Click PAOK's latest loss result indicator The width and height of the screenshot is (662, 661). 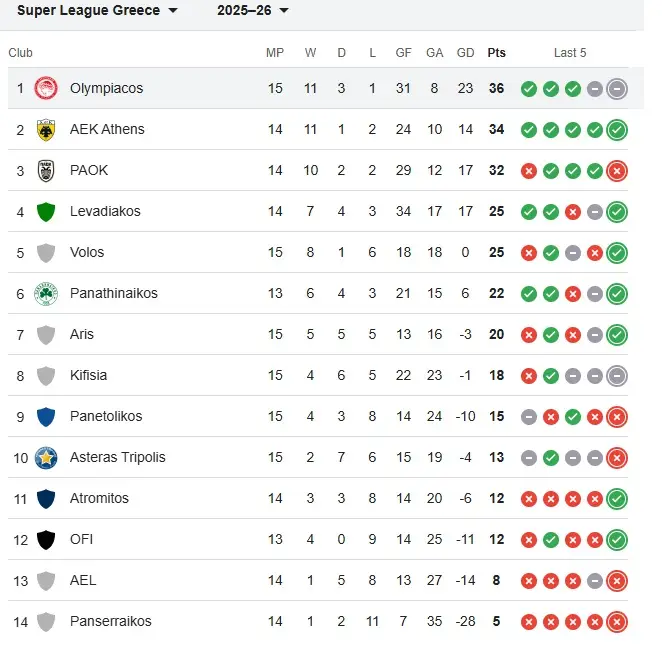(617, 171)
